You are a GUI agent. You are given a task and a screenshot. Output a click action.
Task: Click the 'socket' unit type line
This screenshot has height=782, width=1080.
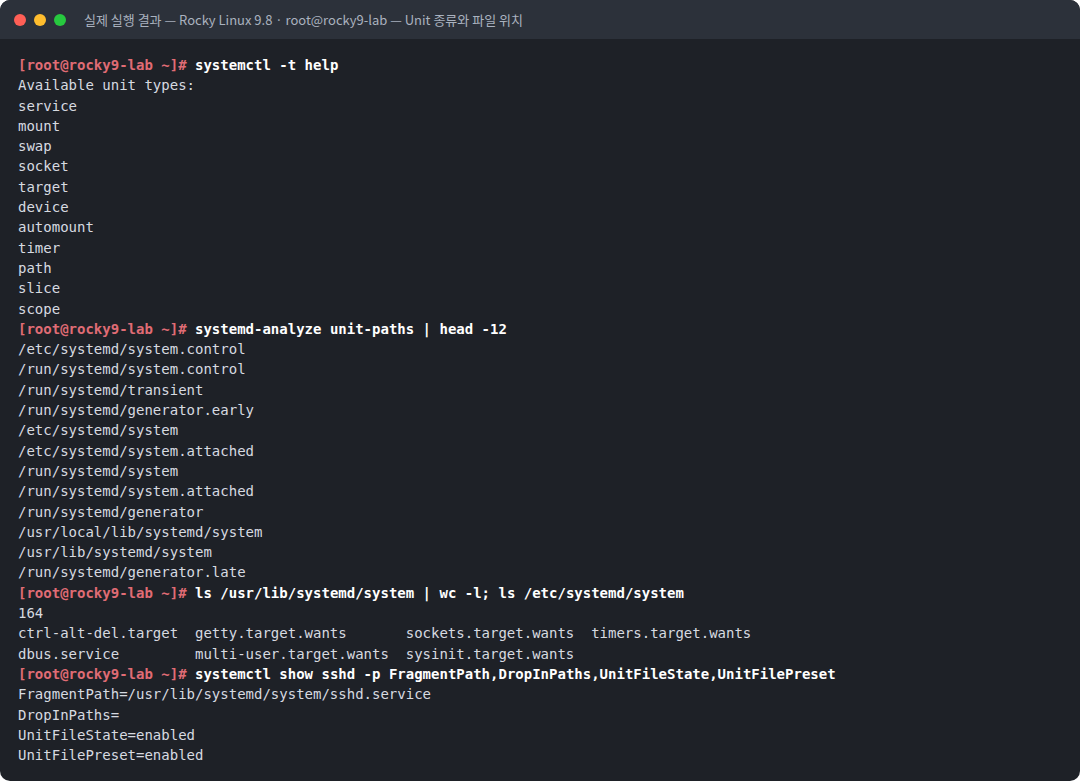[x=43, y=167]
